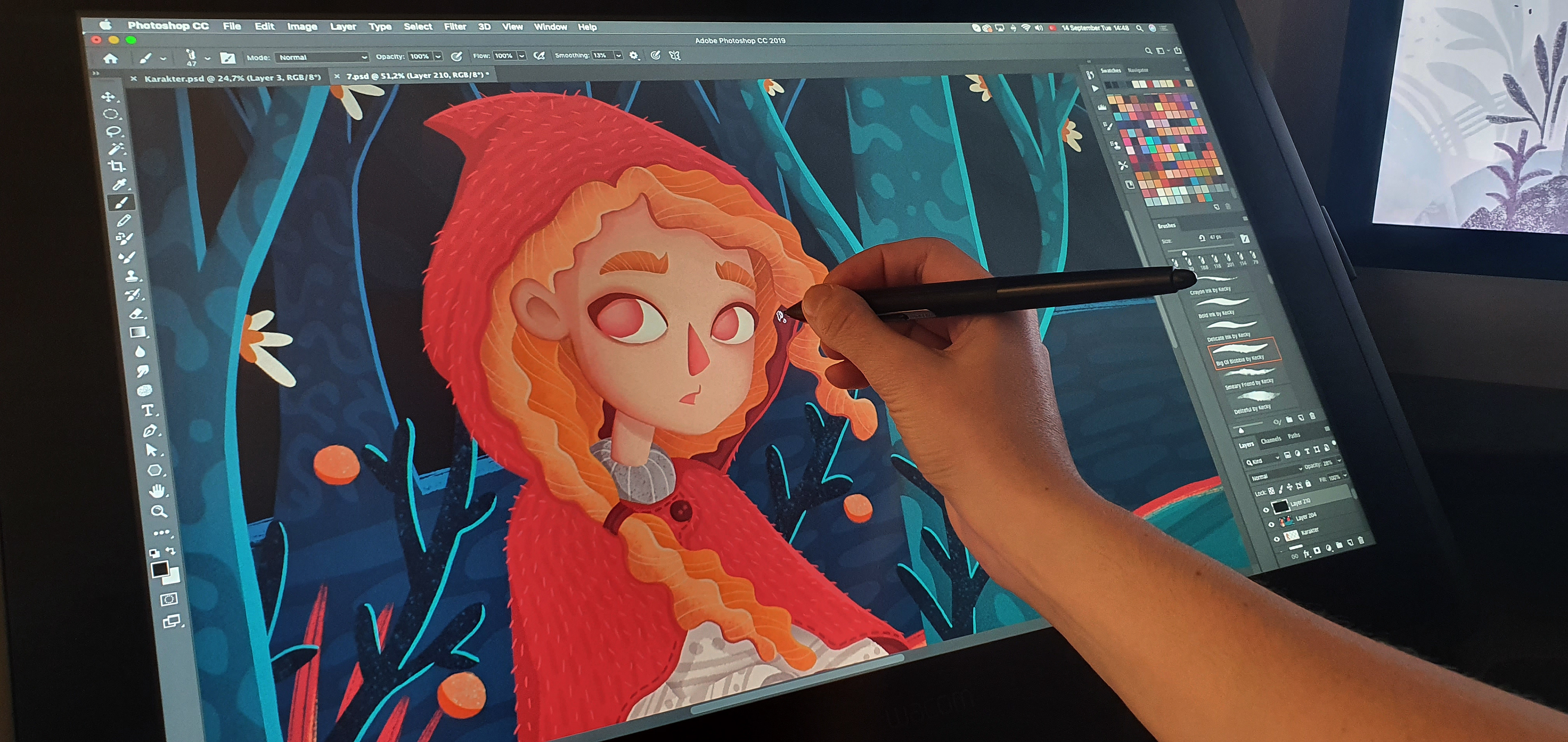Click the foreground color swatch
Viewport: 1568px width, 742px height.
tap(160, 569)
